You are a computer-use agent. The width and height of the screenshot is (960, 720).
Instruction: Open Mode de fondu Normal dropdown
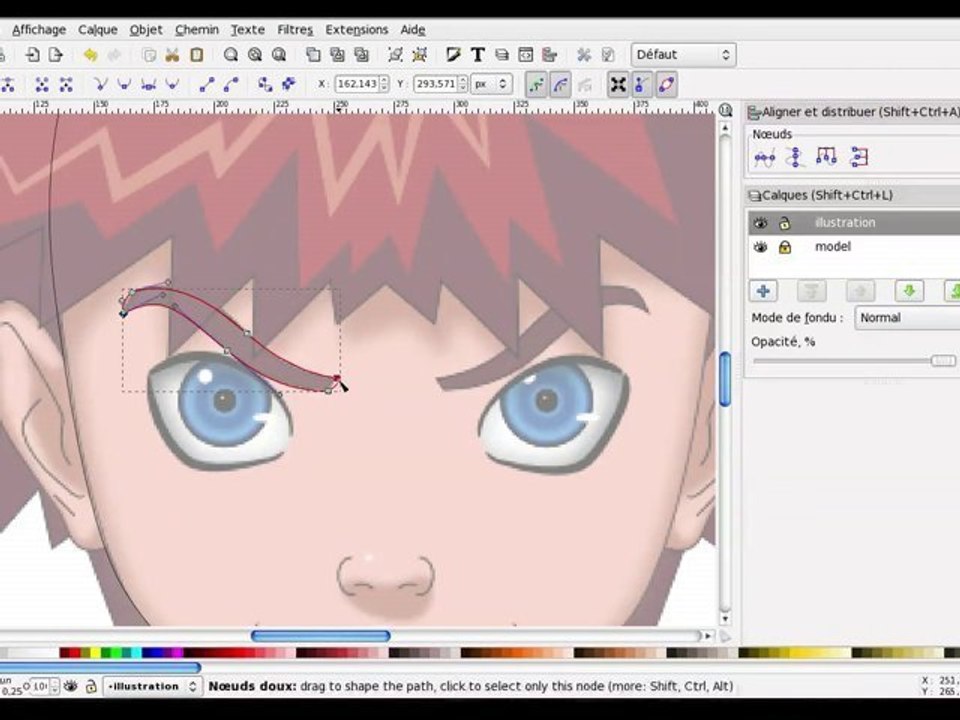tap(907, 318)
